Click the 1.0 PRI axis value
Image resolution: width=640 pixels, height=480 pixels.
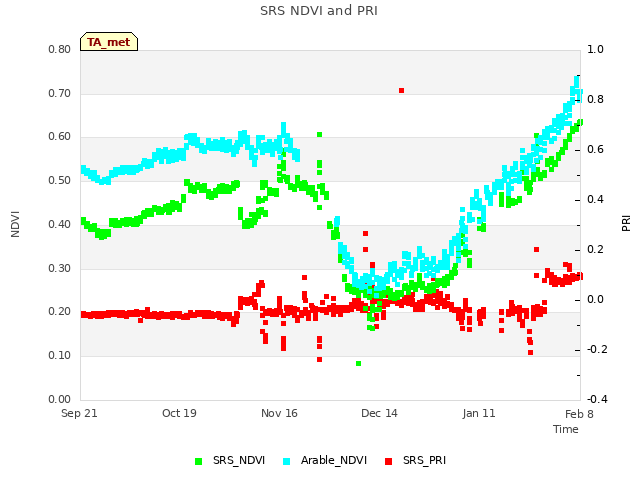point(595,50)
